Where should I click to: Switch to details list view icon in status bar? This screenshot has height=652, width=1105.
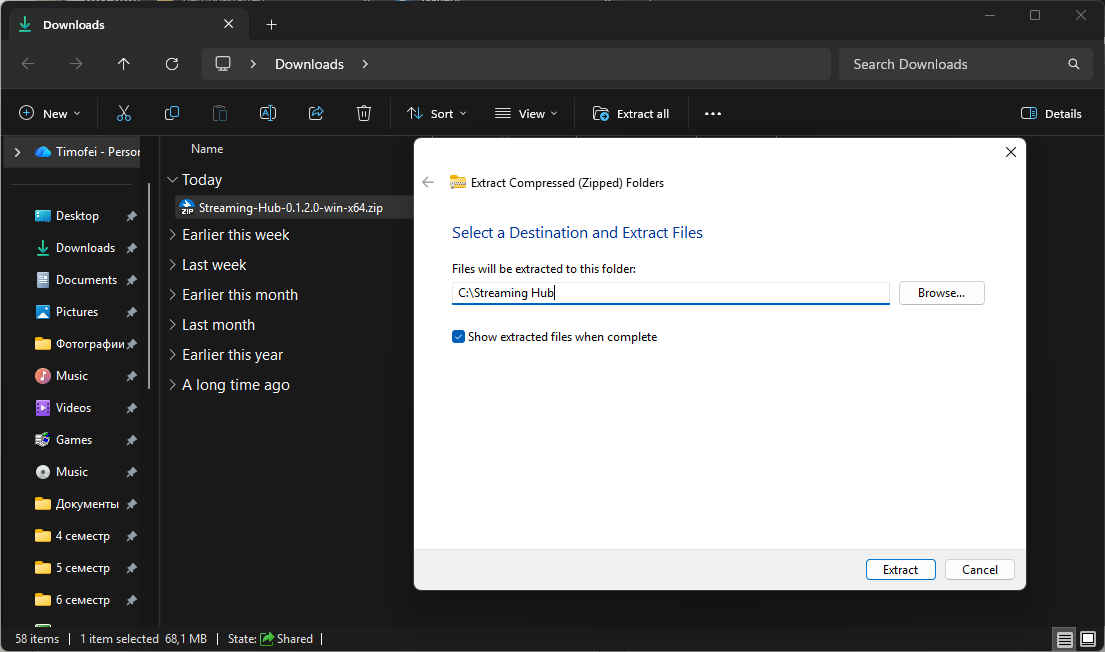(1064, 639)
